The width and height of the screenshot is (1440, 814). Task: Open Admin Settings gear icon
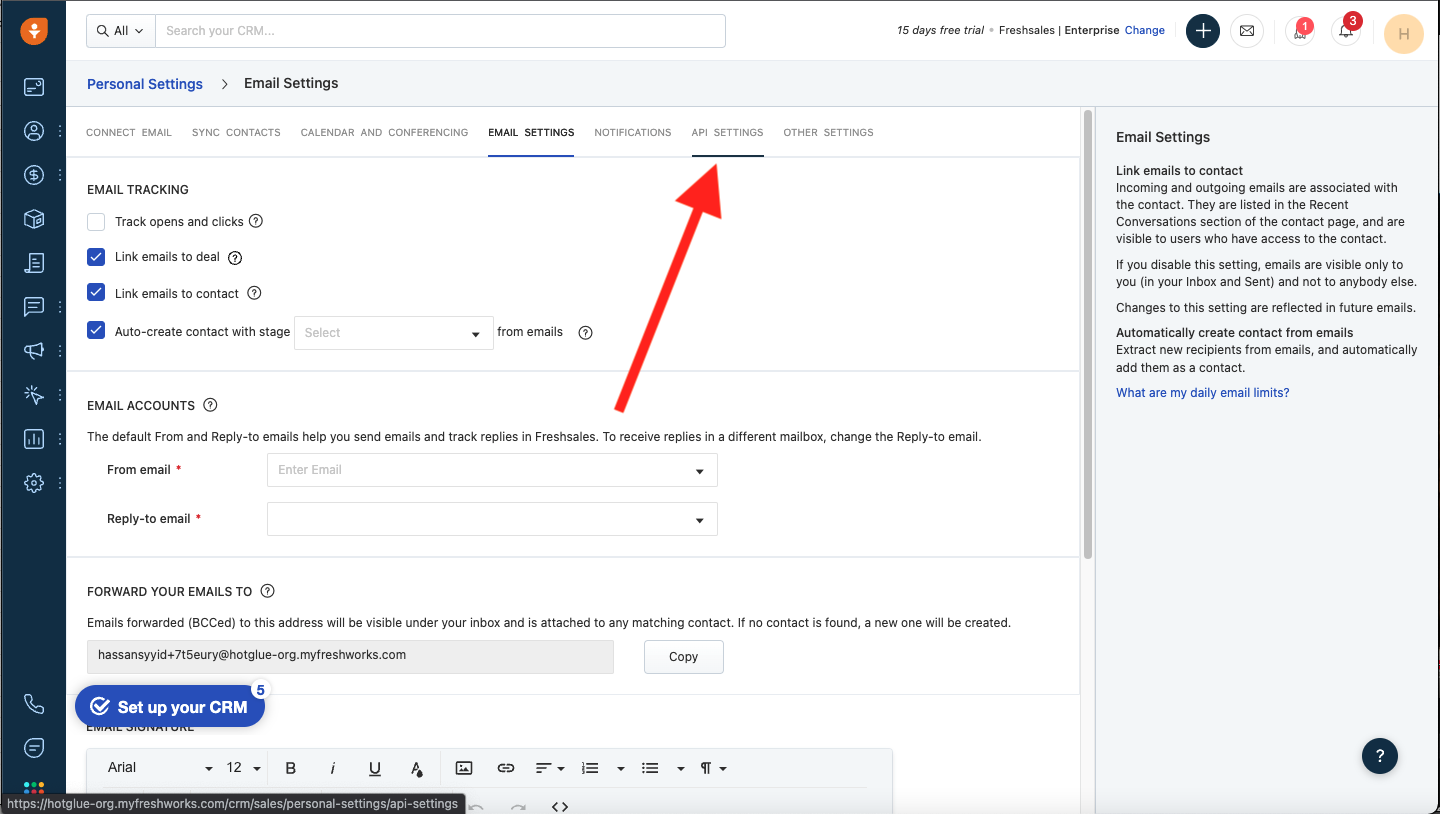34,483
